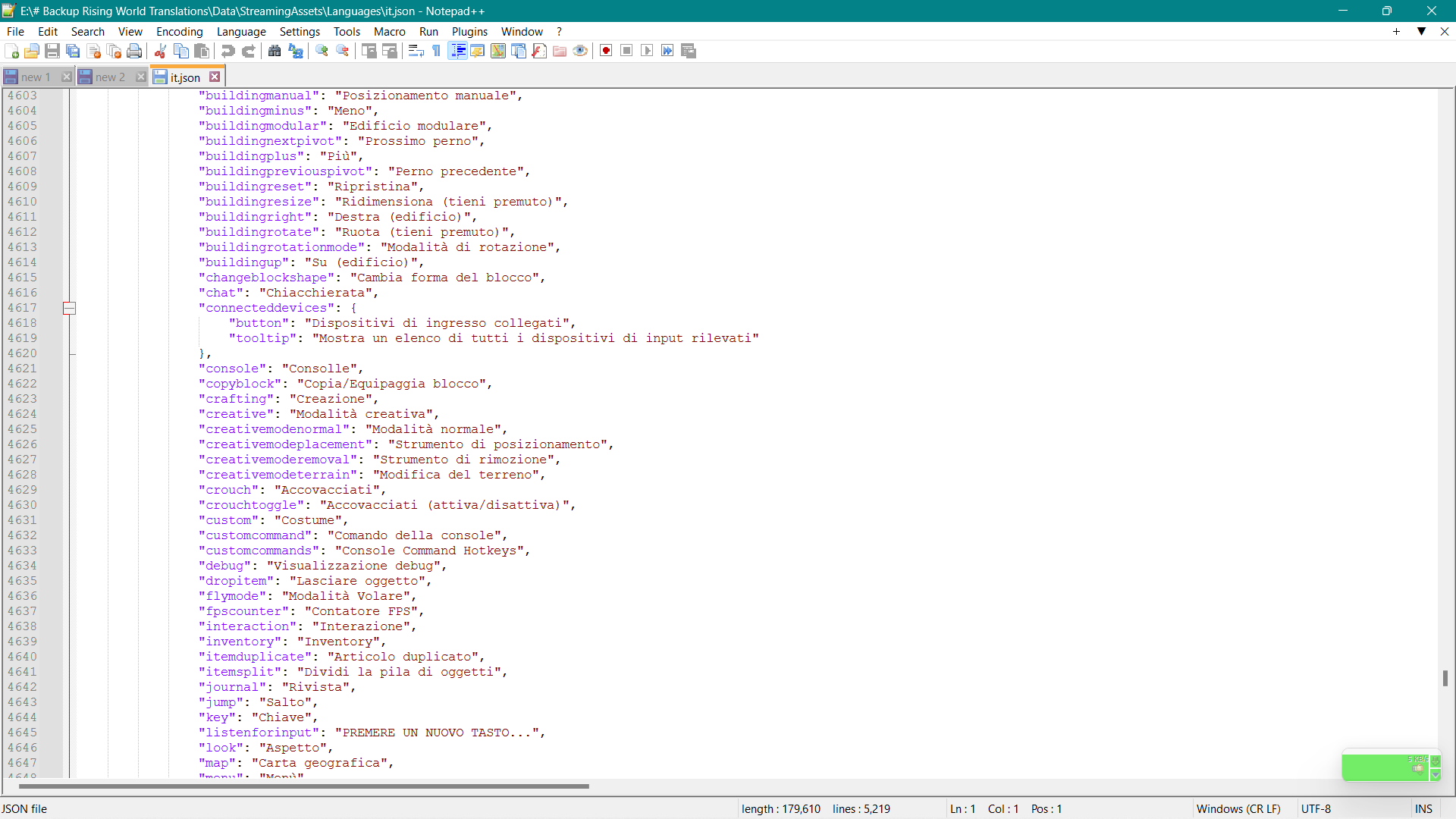Open Find with the binoculars icon
Viewport: 1456px width, 819px height.
point(275,51)
